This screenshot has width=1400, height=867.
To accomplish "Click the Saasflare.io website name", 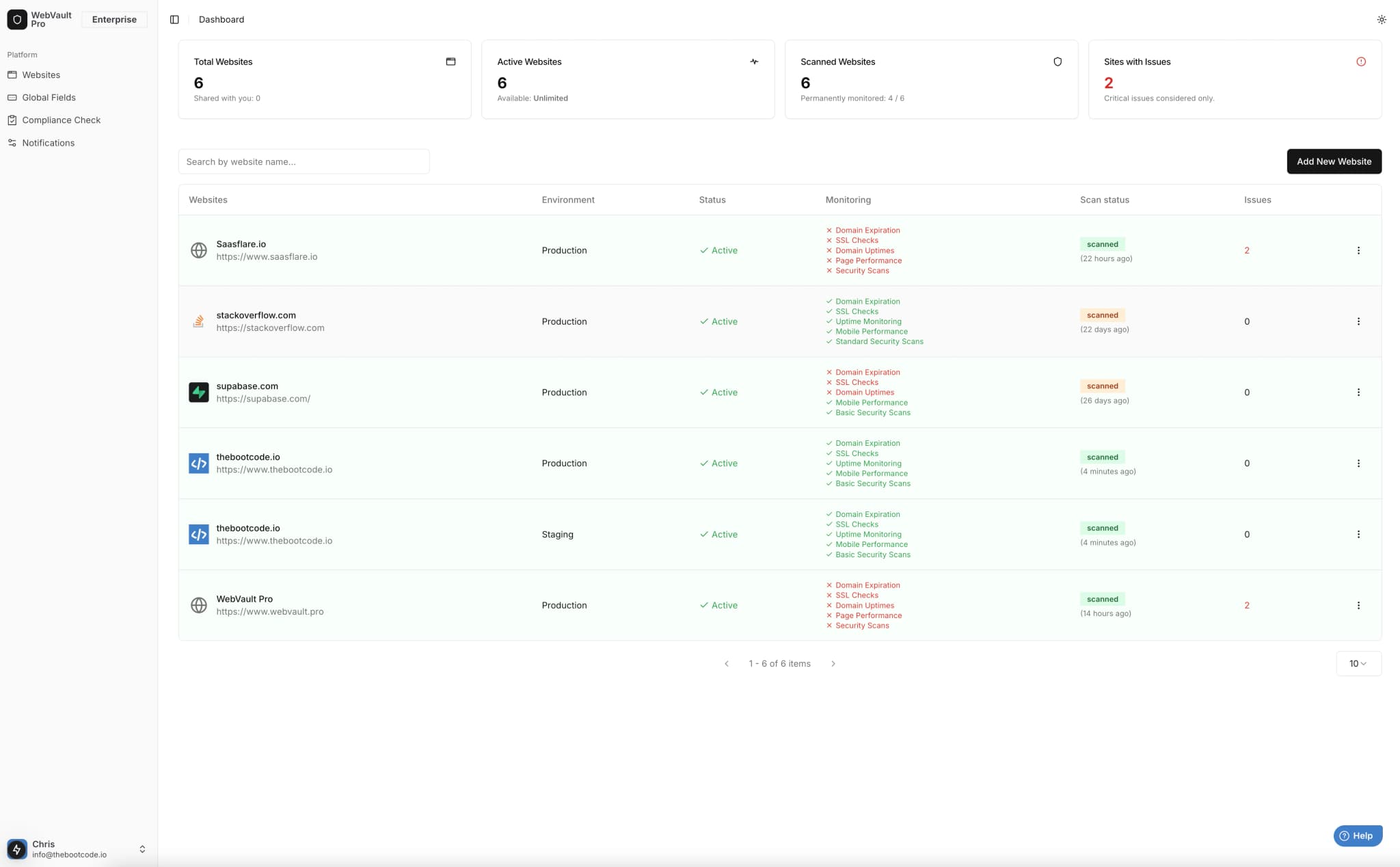I will point(241,244).
